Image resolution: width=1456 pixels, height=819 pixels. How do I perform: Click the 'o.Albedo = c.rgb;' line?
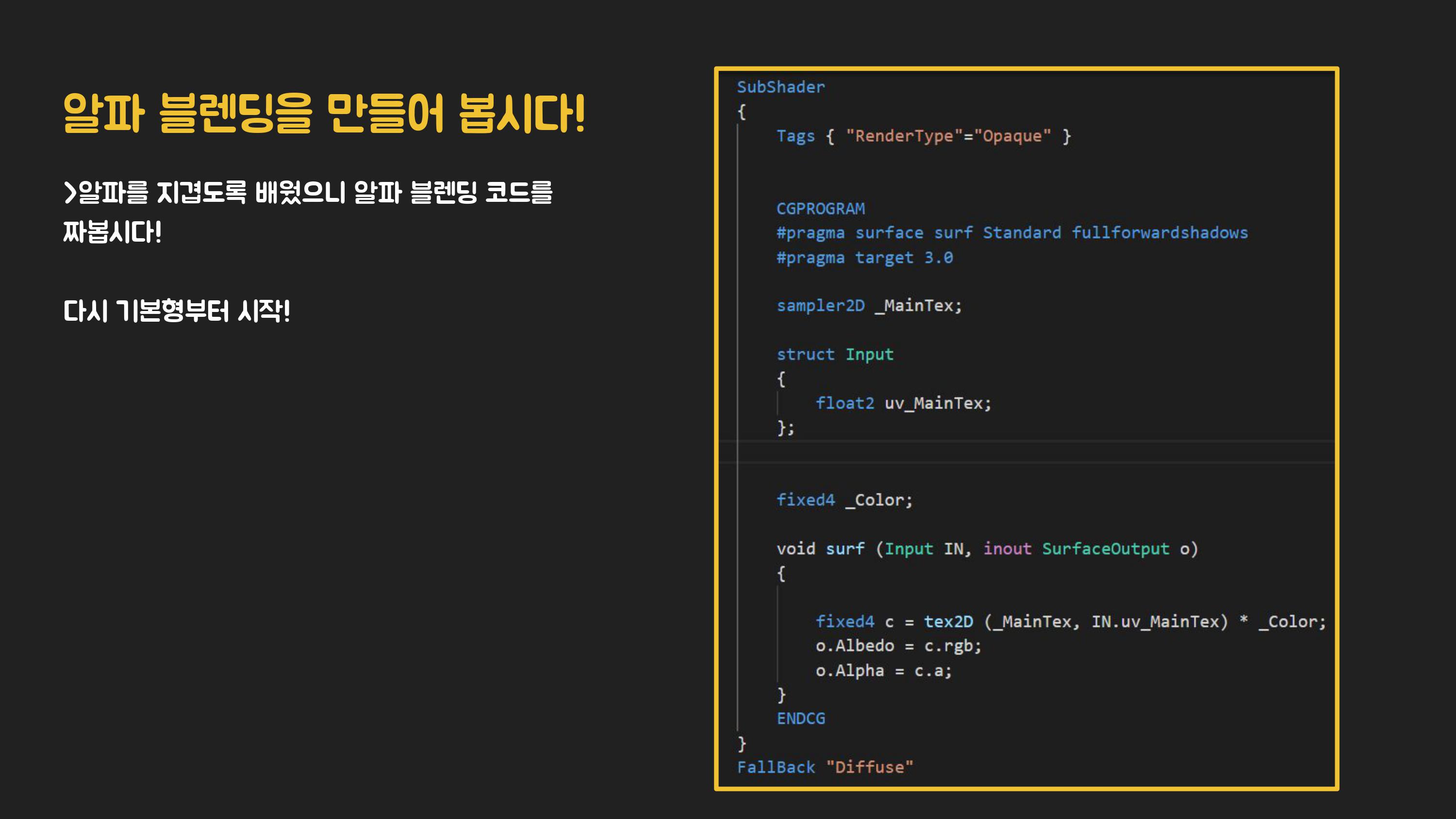898,646
